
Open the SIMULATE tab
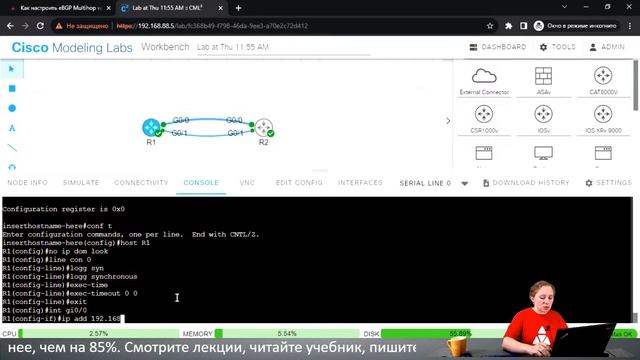tap(81, 183)
